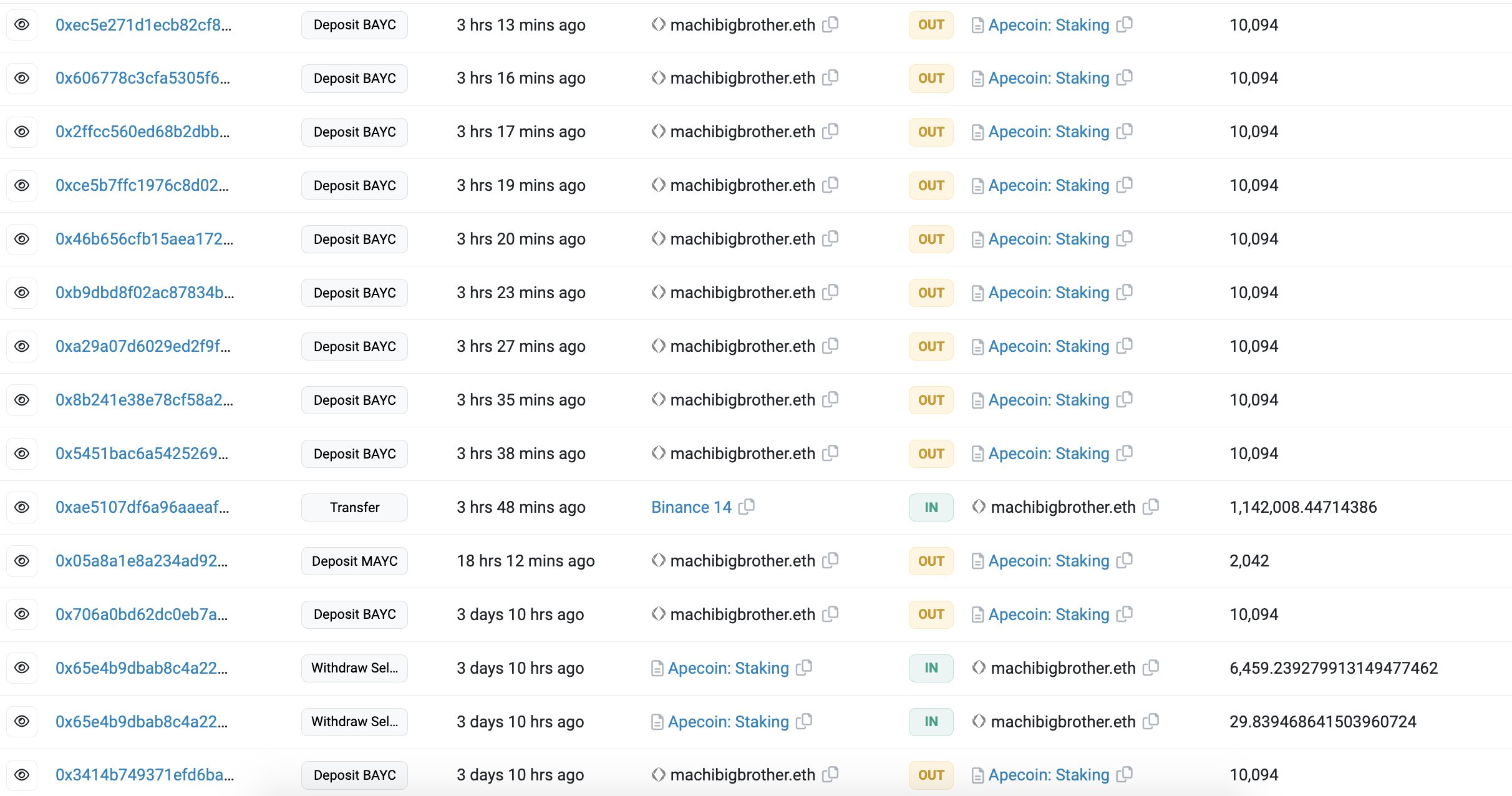
Task: Copy machibigbrother.eth address in 3 hrs 13 mins row
Action: point(830,24)
